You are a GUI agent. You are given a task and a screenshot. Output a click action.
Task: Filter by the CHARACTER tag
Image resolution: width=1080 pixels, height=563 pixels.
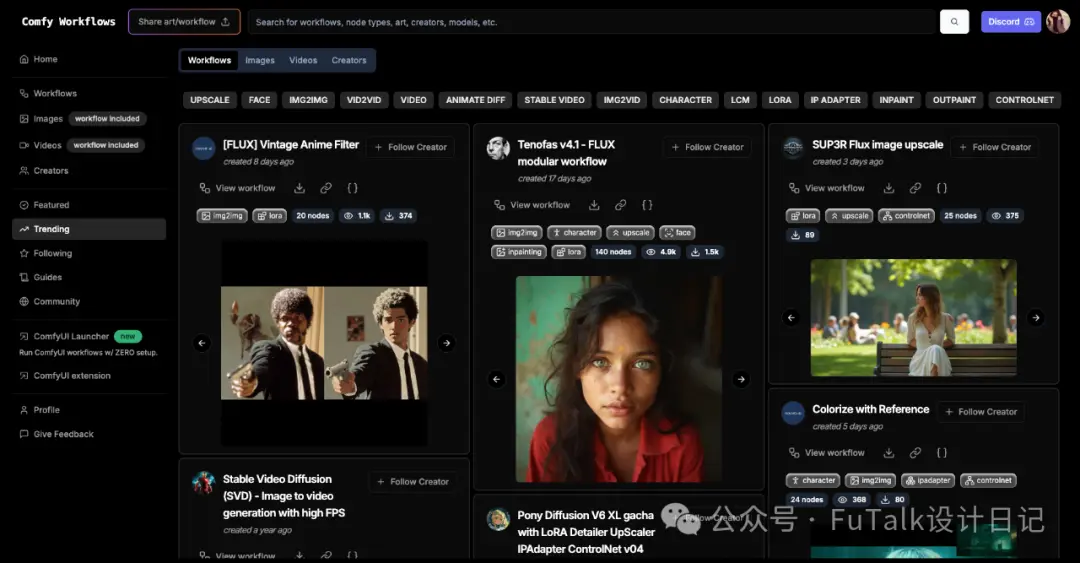click(x=685, y=100)
